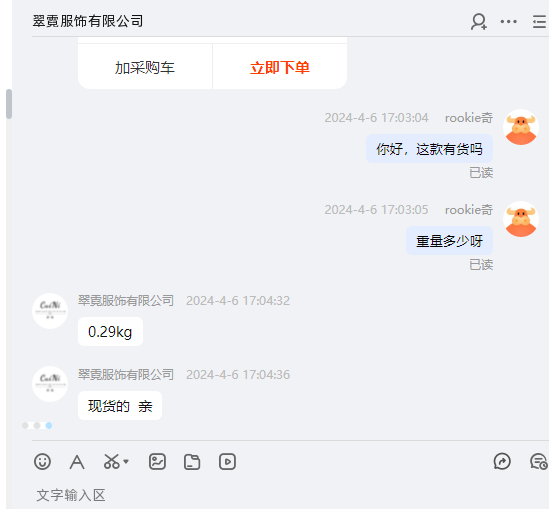
Task: Open the font formatting tool
Action: click(77, 462)
